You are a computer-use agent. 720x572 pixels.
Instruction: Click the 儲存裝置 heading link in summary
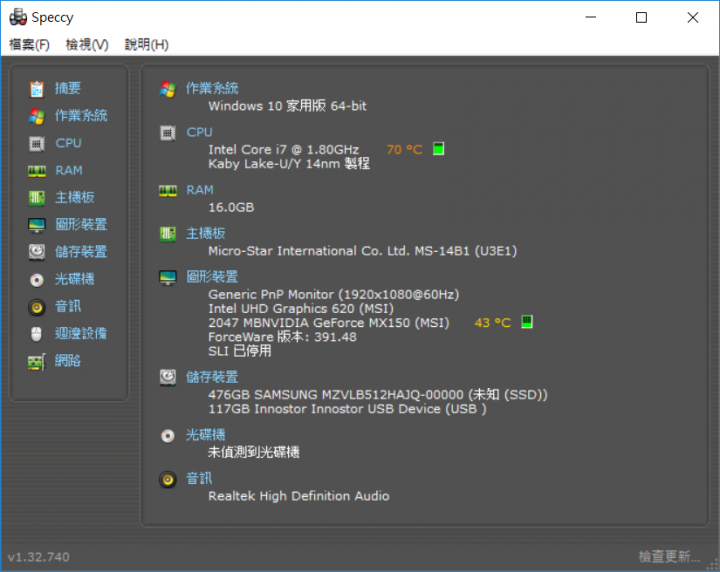click(212, 377)
